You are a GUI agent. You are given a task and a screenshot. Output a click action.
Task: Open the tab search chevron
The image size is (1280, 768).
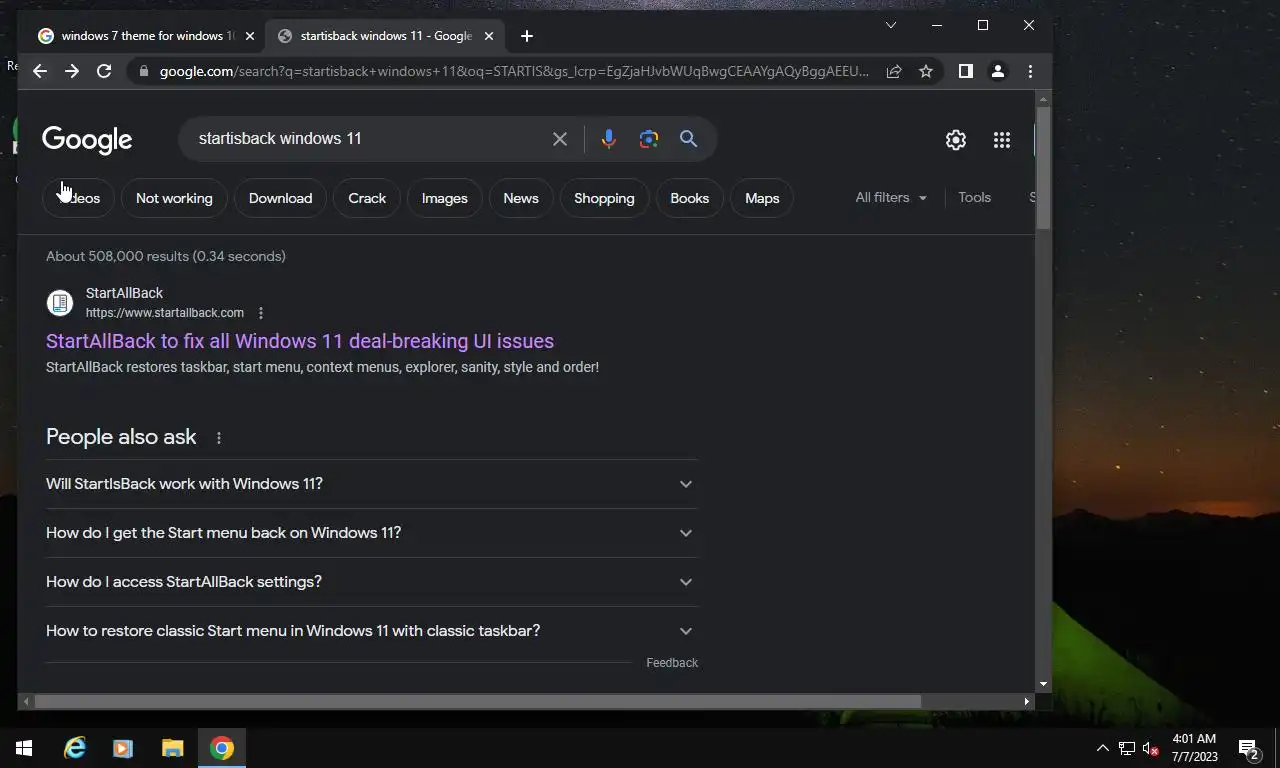[891, 25]
